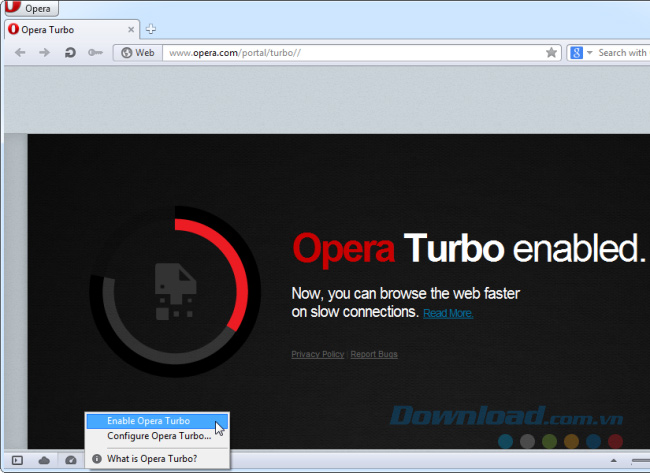Select What is Opera Turbo? entry
The width and height of the screenshot is (650, 473).
coord(157,459)
